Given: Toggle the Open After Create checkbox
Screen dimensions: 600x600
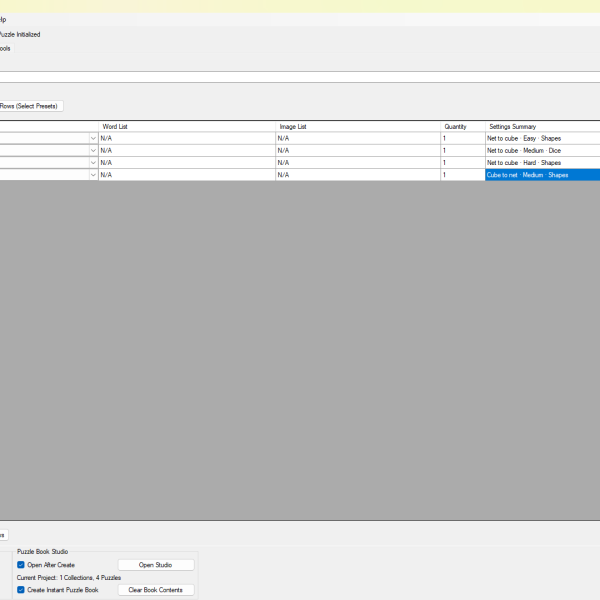Looking at the screenshot, I should point(21,565).
